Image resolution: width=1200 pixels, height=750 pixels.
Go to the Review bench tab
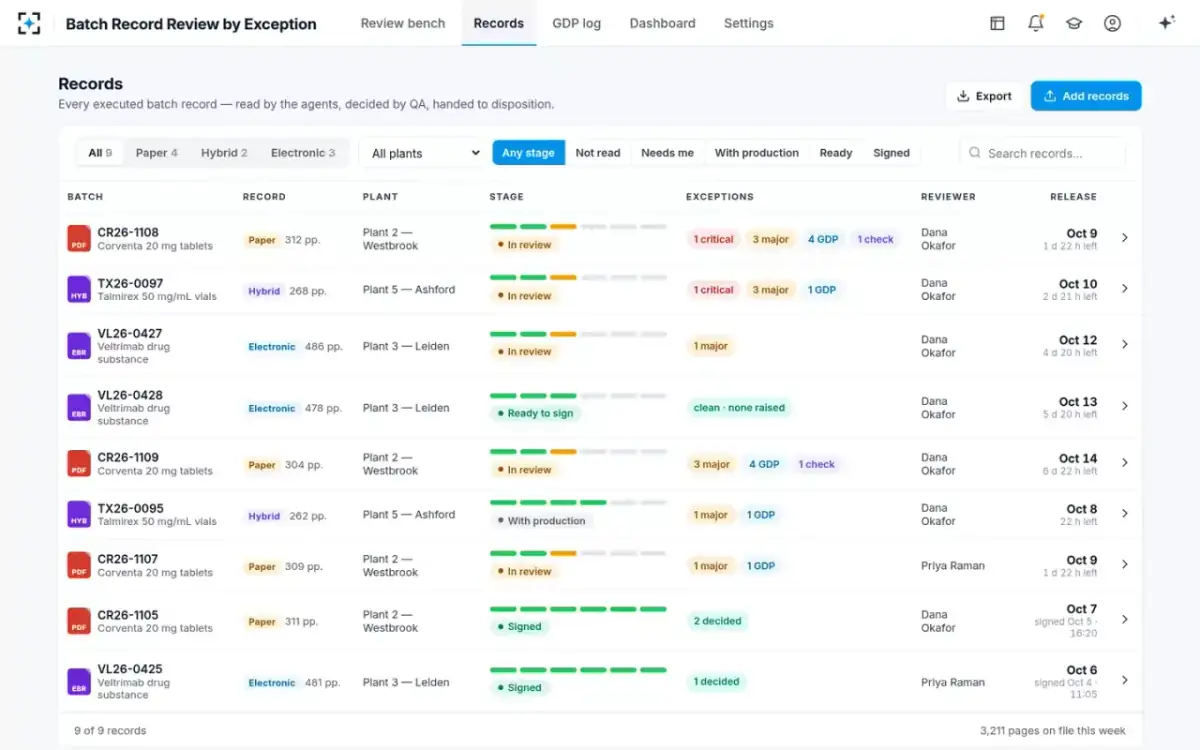(x=403, y=23)
